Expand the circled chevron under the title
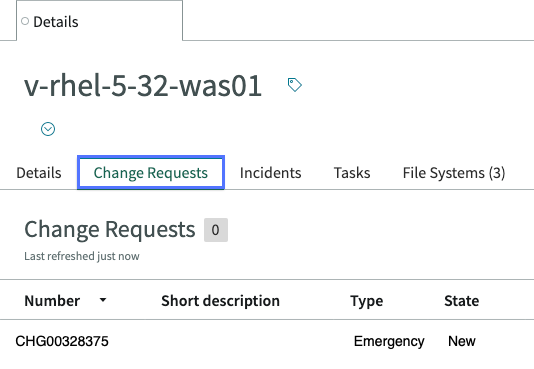This screenshot has height=369, width=534. point(48,129)
